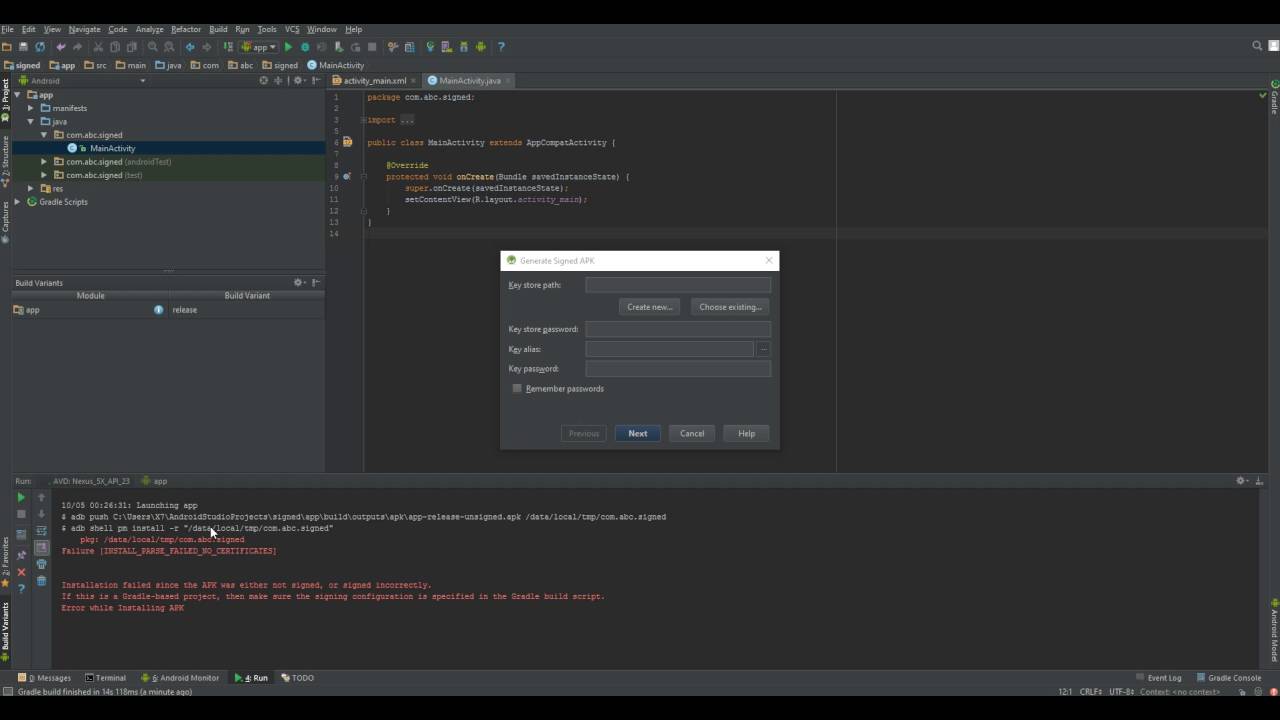Open the search everywhere magnifier at top right
Viewport: 1280px width, 720px height.
(x=1257, y=46)
